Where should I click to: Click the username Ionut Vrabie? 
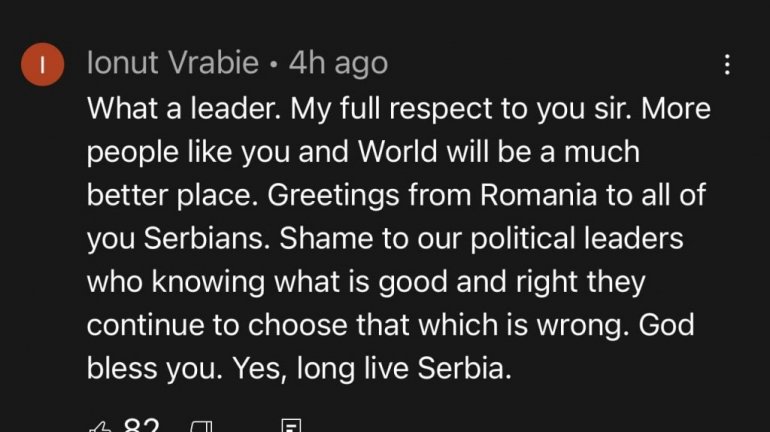point(174,64)
